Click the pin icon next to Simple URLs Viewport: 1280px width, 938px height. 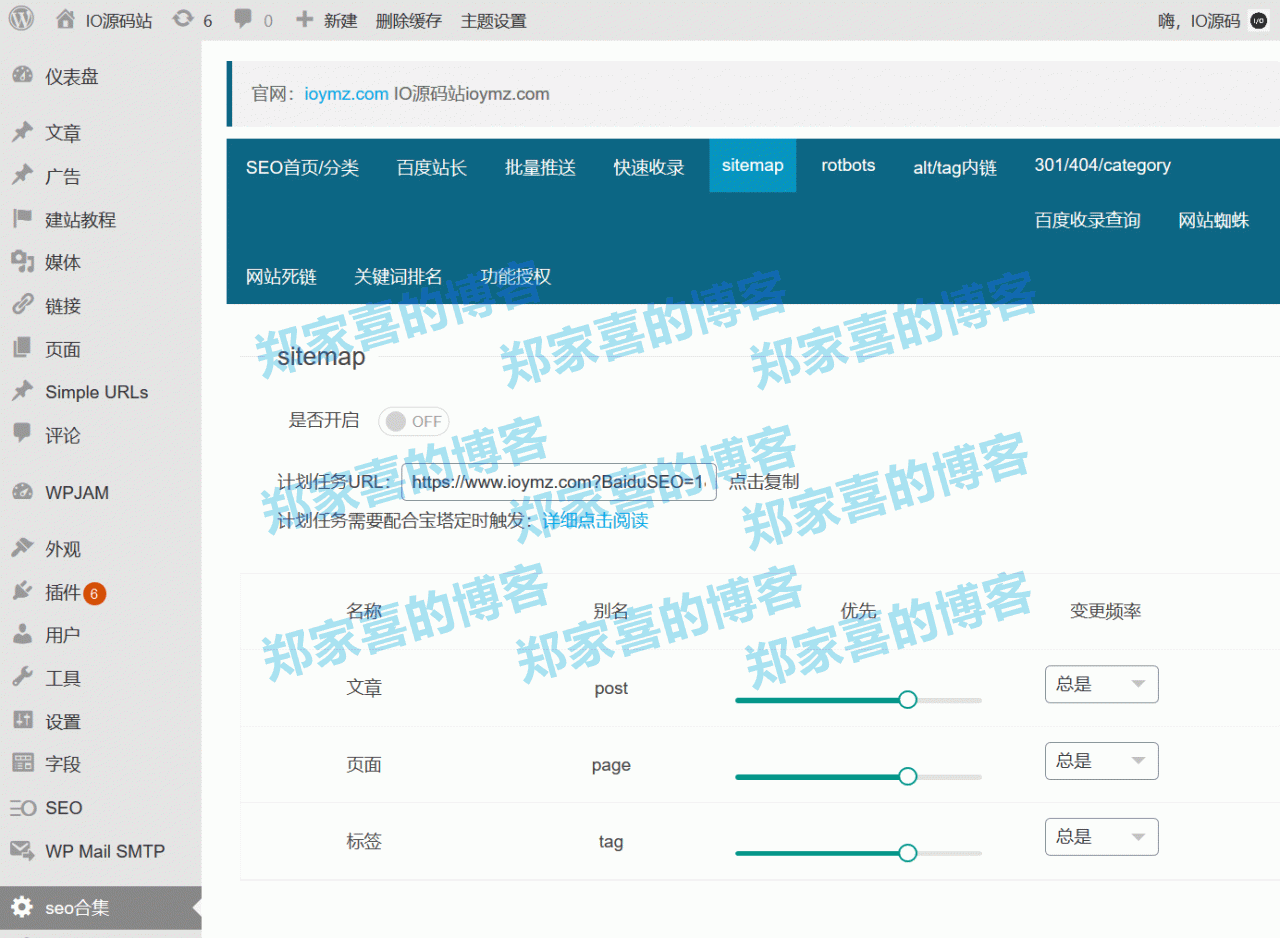click(22, 391)
